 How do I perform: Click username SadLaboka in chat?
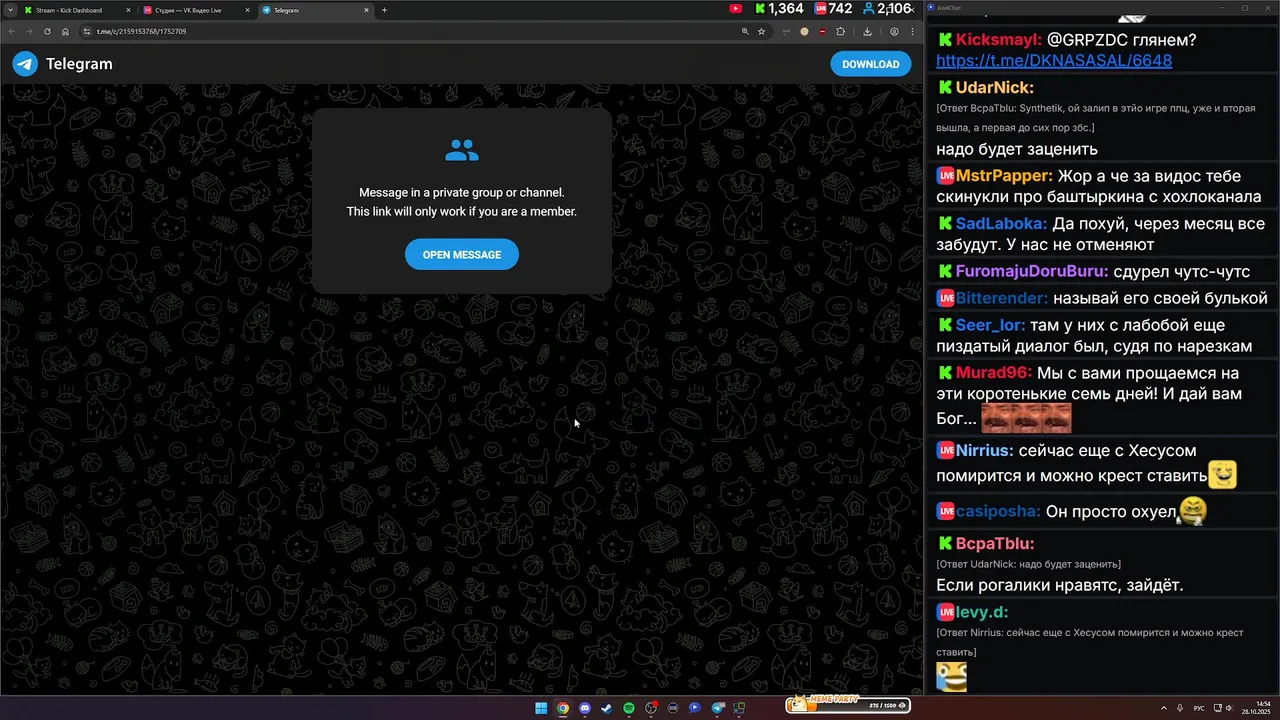[1001, 223]
